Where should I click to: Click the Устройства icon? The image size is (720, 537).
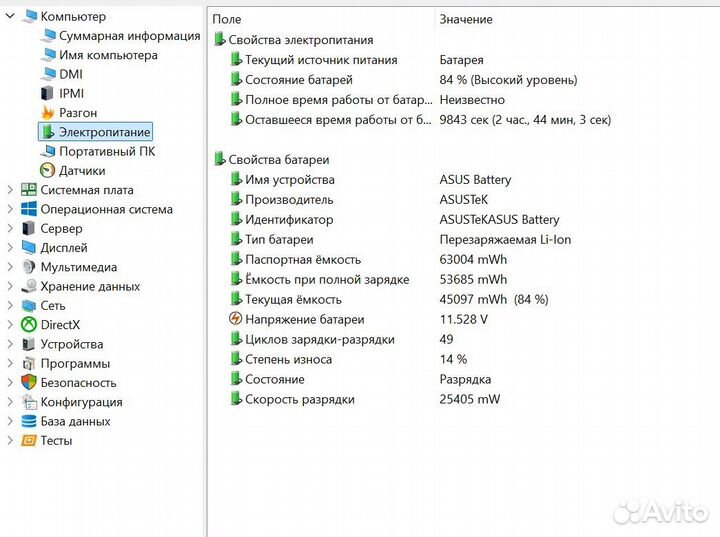tap(28, 344)
